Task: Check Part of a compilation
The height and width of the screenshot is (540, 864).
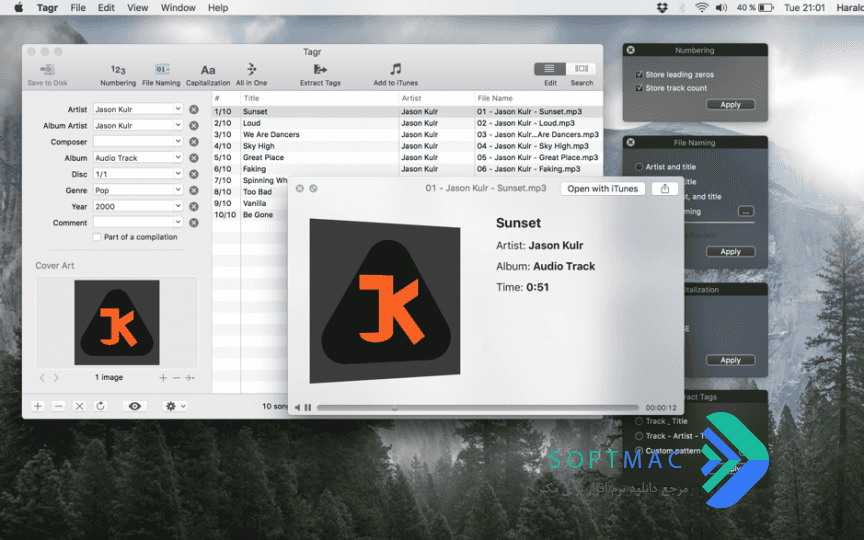Action: (97, 237)
